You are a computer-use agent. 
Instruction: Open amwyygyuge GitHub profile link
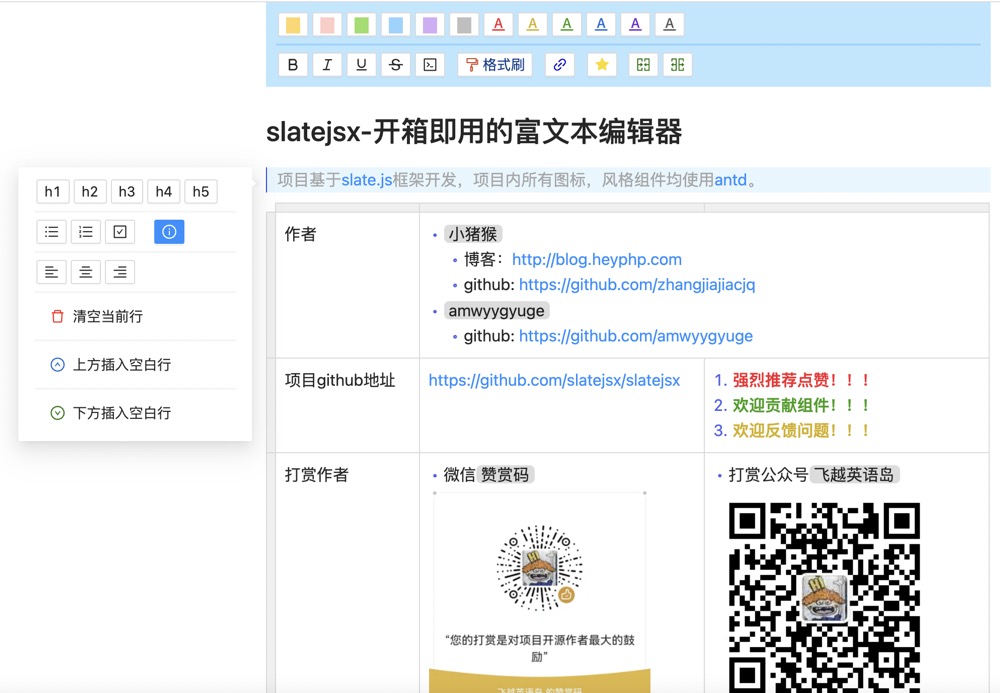[636, 336]
